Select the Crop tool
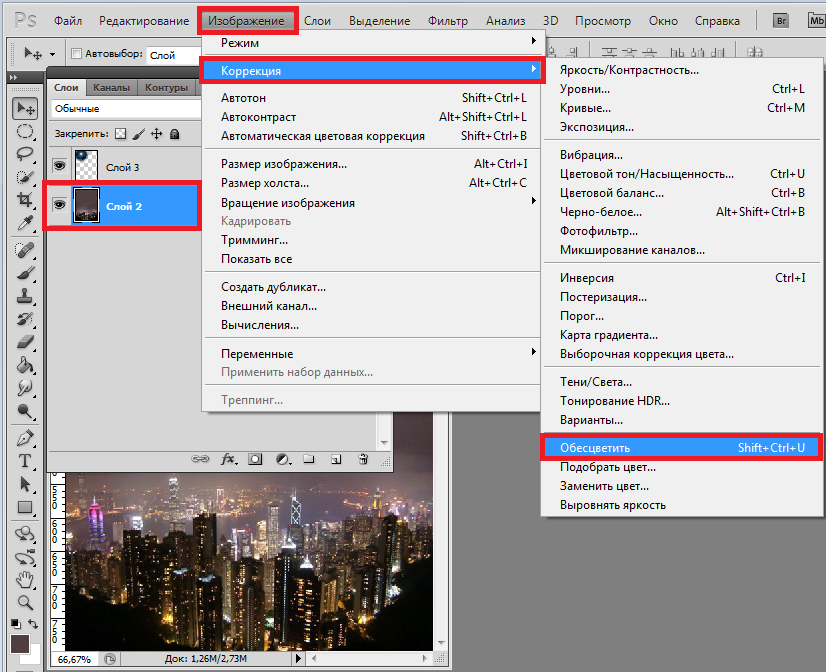 click(x=25, y=199)
